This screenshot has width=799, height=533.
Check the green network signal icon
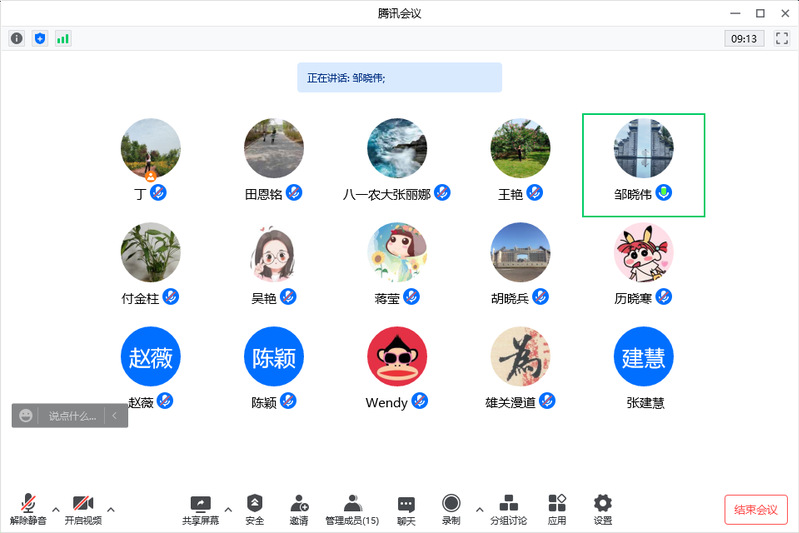(x=63, y=38)
